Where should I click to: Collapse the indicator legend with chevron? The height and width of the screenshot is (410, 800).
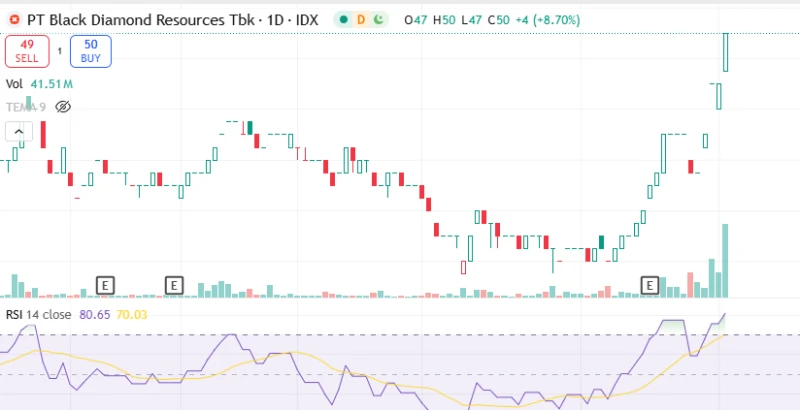pos(19,131)
